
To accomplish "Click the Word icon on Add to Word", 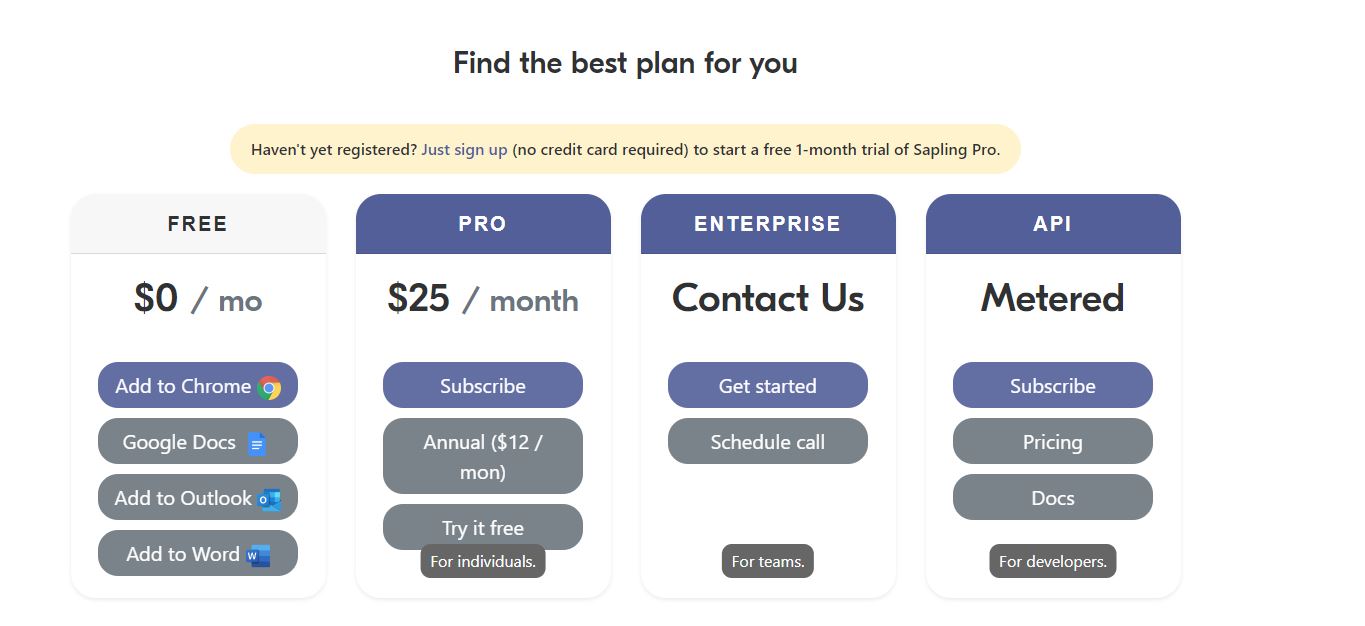I will tap(255, 552).
